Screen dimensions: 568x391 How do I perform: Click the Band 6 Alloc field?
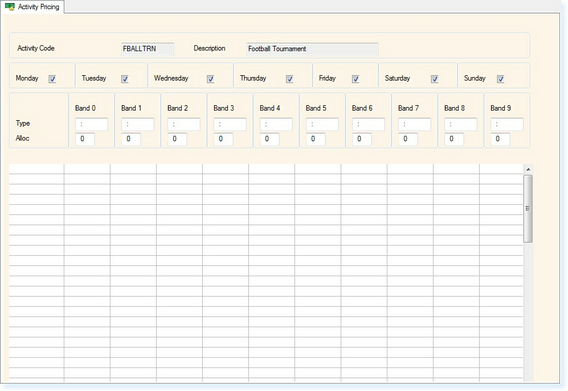pos(362,139)
